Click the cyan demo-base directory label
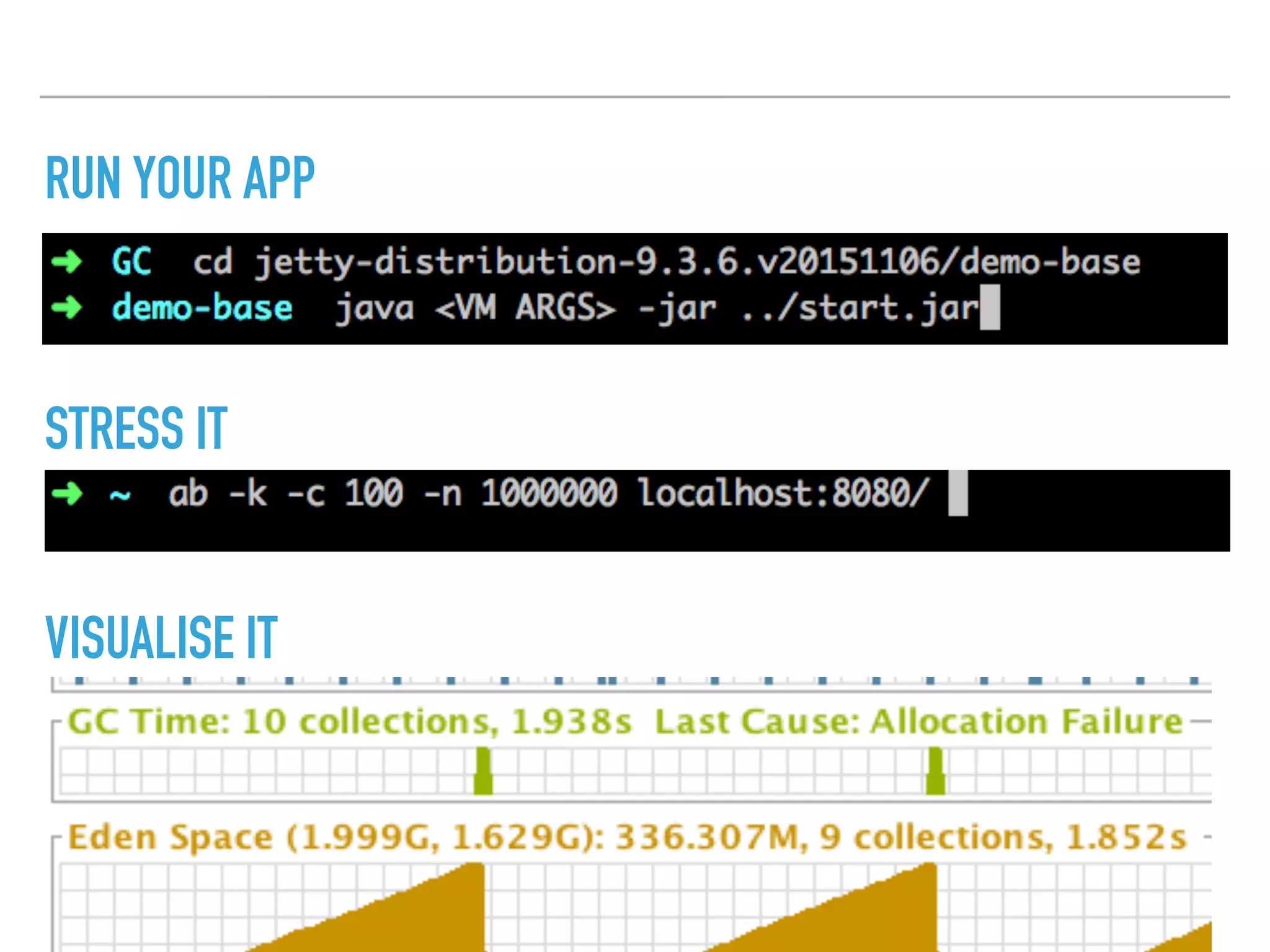 point(202,308)
